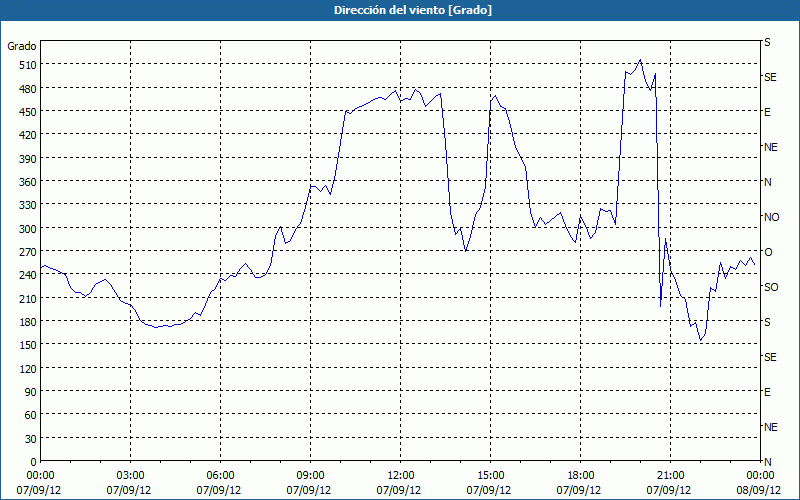Click the 270 degree axis label
Screen dimensions: 800x500
pyautogui.click(x=28, y=252)
